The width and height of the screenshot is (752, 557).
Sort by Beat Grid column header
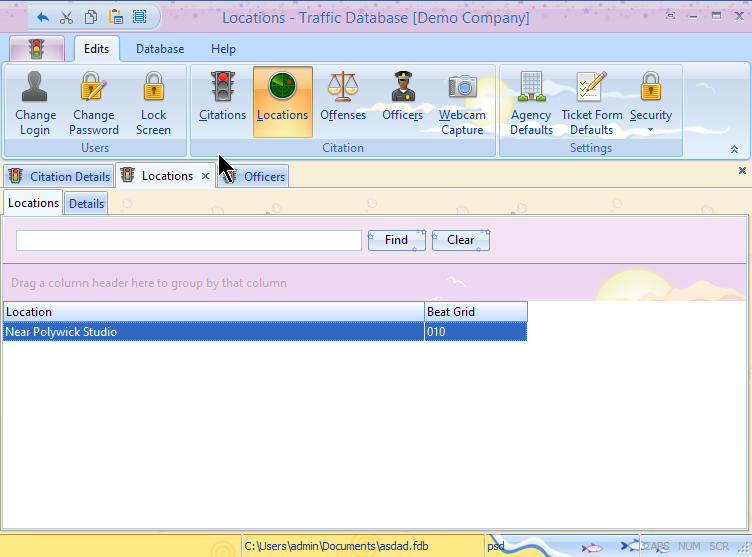pyautogui.click(x=476, y=312)
